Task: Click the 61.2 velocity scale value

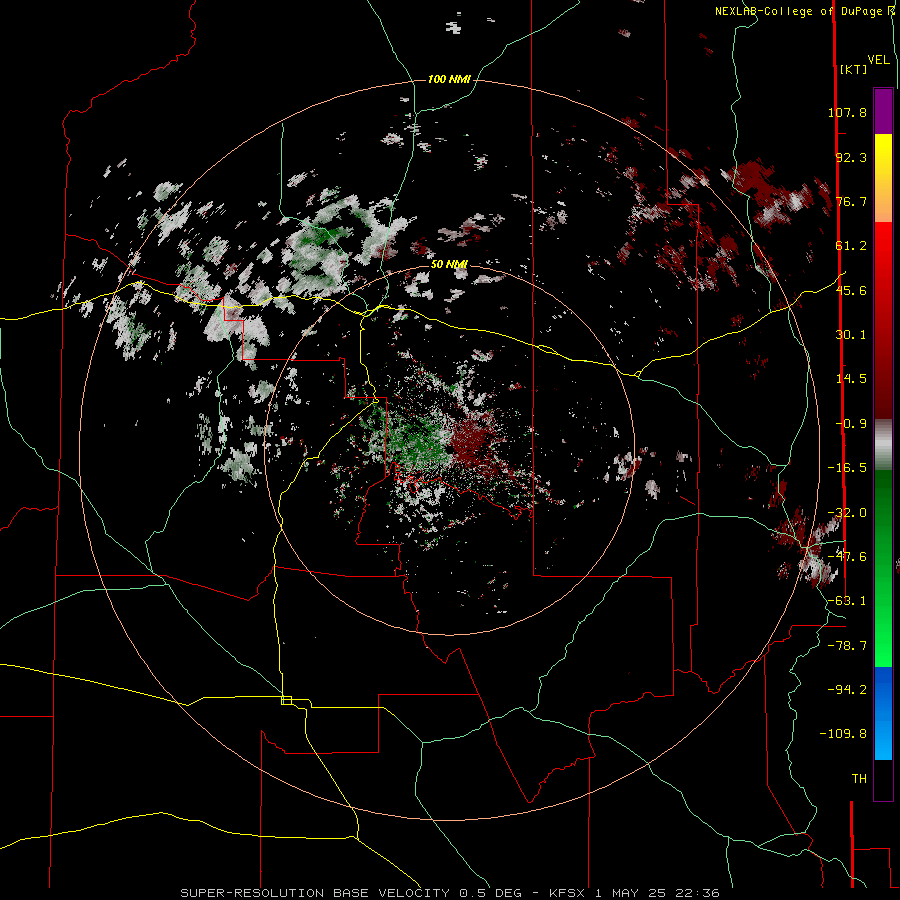Action: pos(851,246)
